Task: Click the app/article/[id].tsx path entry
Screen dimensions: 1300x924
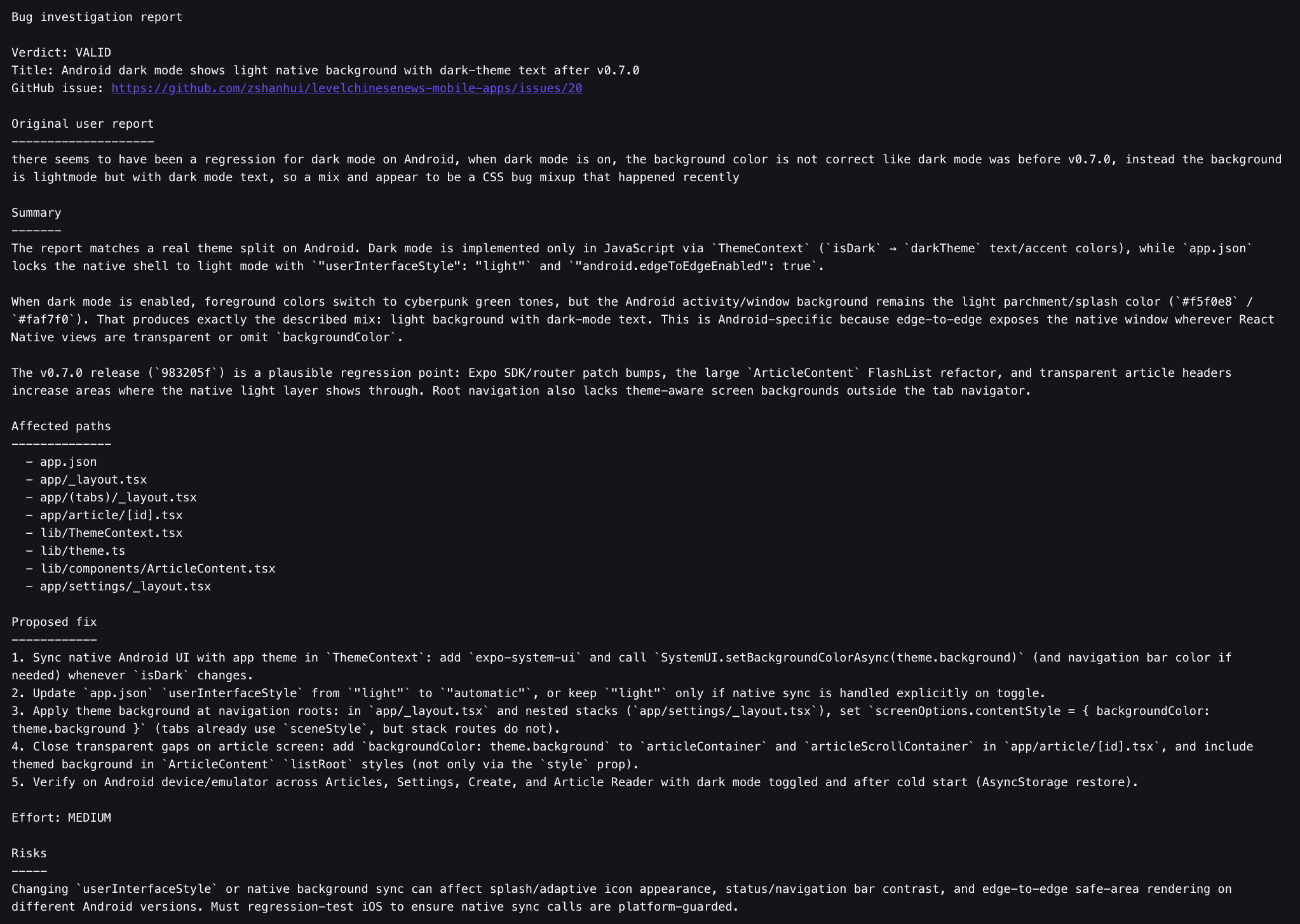Action: pyautogui.click(x=111, y=515)
